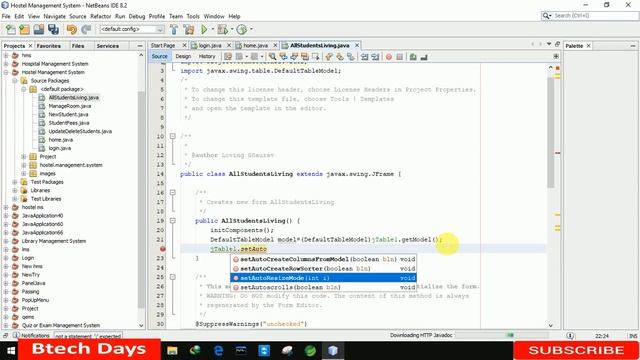The height and width of the screenshot is (360, 640).
Task: Click the Source view button
Action: click(x=160, y=56)
